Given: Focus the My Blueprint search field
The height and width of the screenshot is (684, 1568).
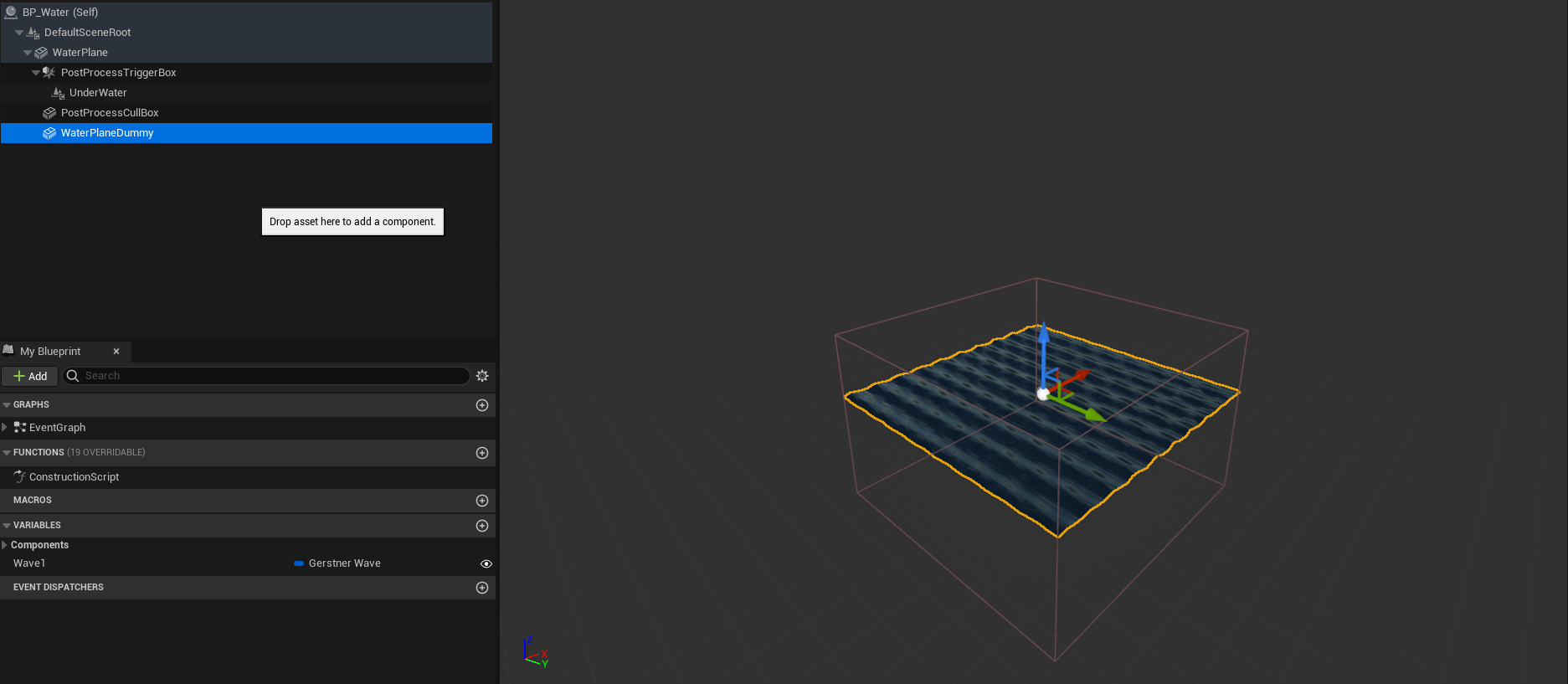Looking at the screenshot, I should click(272, 376).
